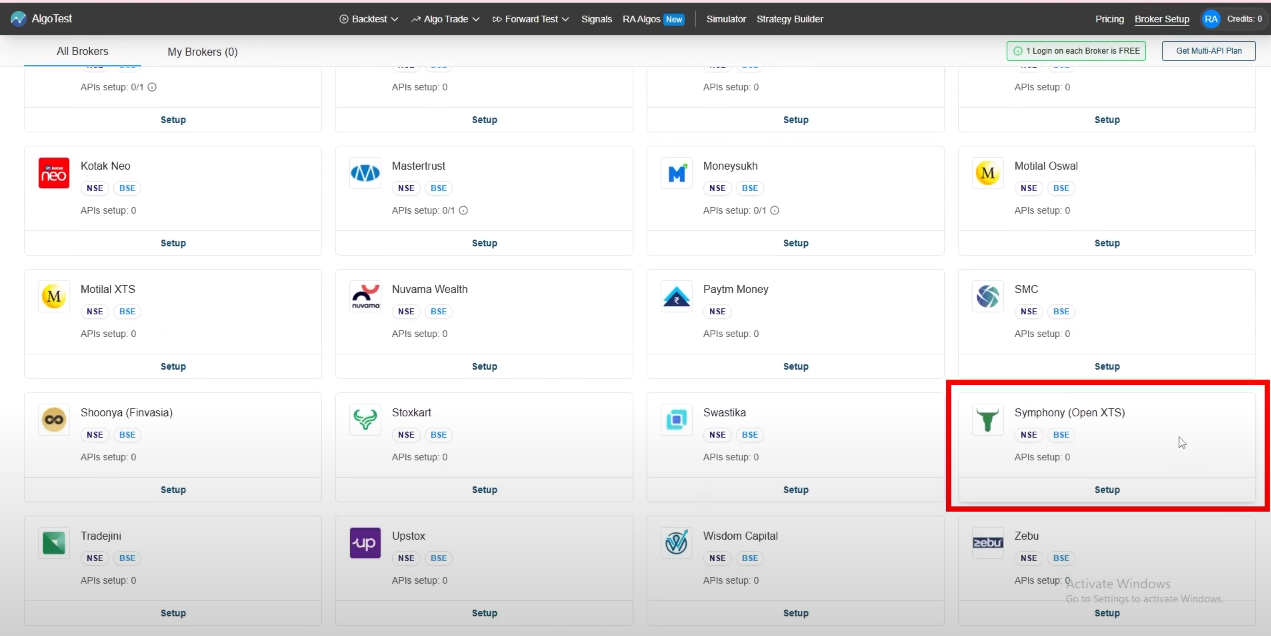Click the NSE tag on Upstox card
Image resolution: width=1271 pixels, height=636 pixels.
[x=405, y=558]
